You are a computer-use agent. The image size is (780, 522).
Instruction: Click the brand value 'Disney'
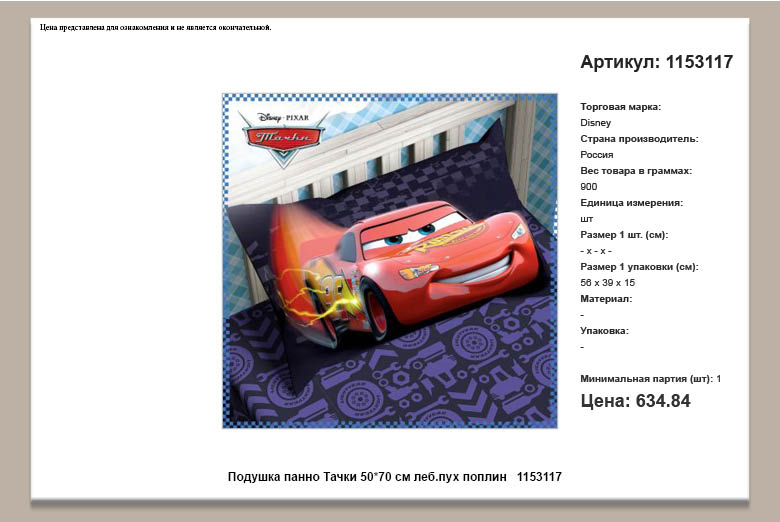click(x=595, y=122)
